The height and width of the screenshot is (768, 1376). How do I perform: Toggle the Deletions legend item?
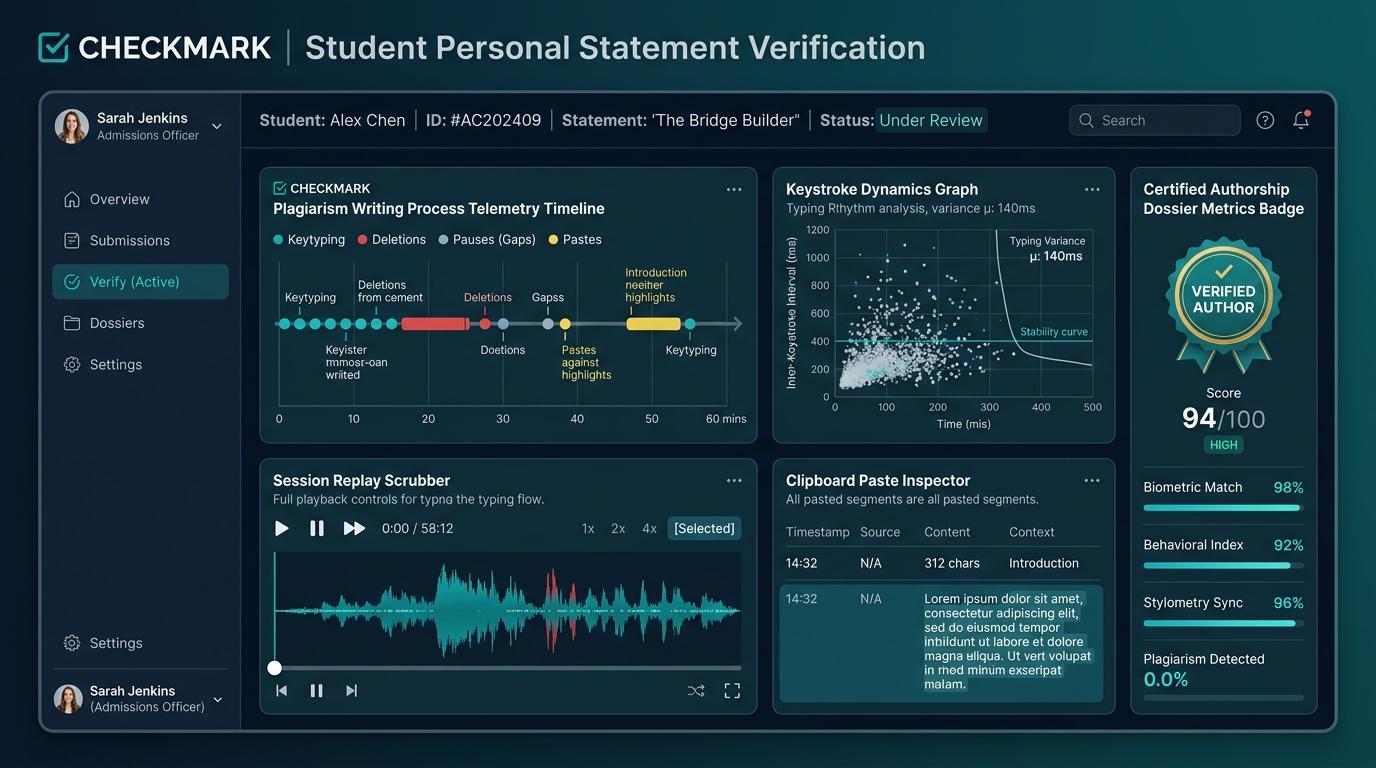click(x=392, y=240)
